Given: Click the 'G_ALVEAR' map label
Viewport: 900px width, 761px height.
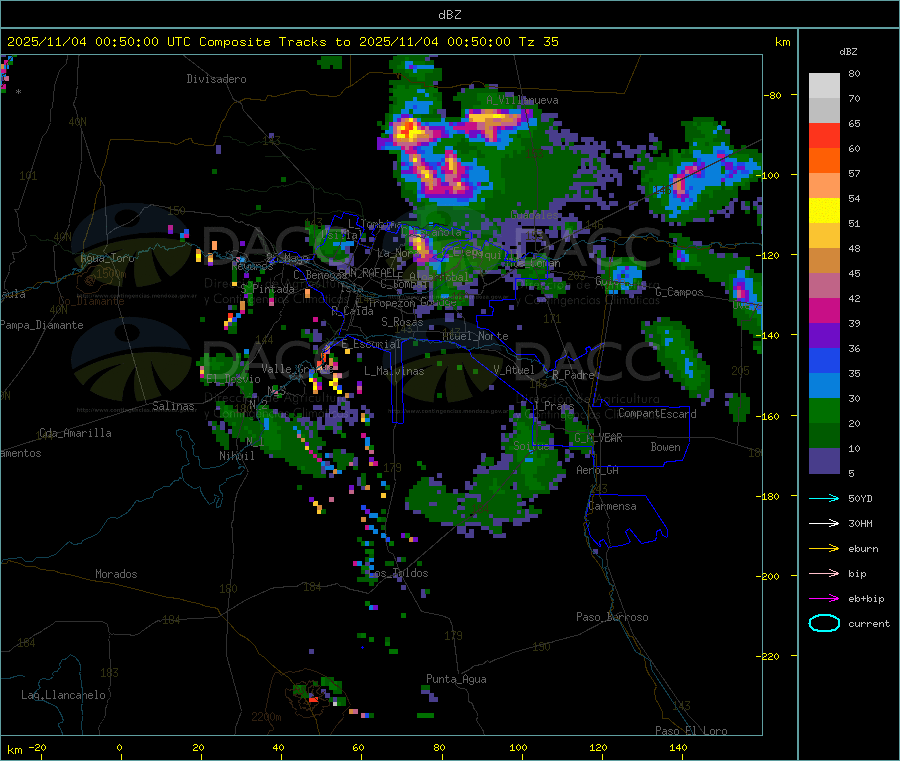Looking at the screenshot, I should (x=598, y=438).
